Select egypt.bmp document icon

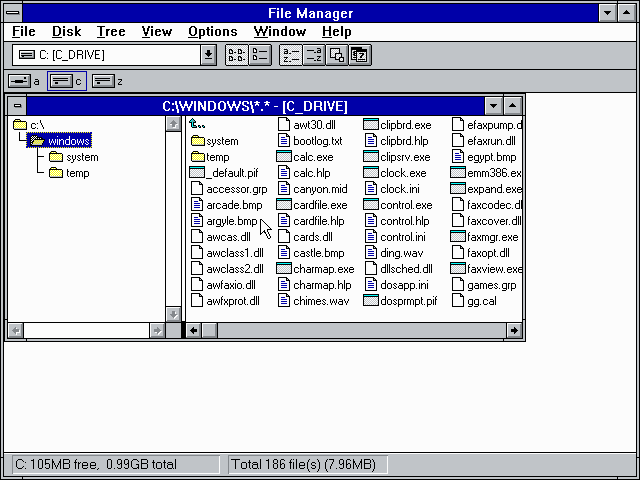pyautogui.click(x=458, y=157)
